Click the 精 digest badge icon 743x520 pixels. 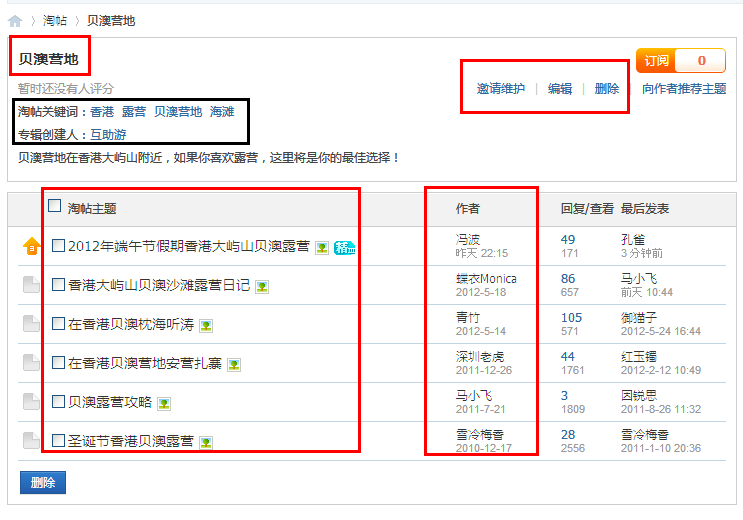[344, 247]
